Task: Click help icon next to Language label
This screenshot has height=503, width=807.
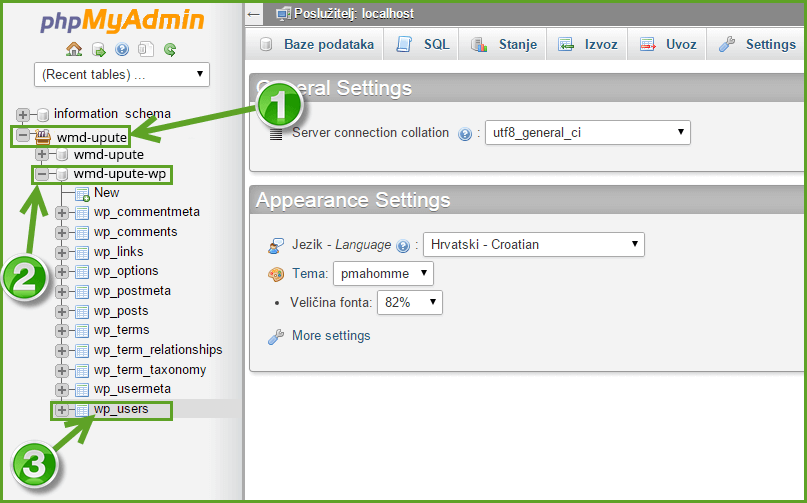Action: point(403,246)
